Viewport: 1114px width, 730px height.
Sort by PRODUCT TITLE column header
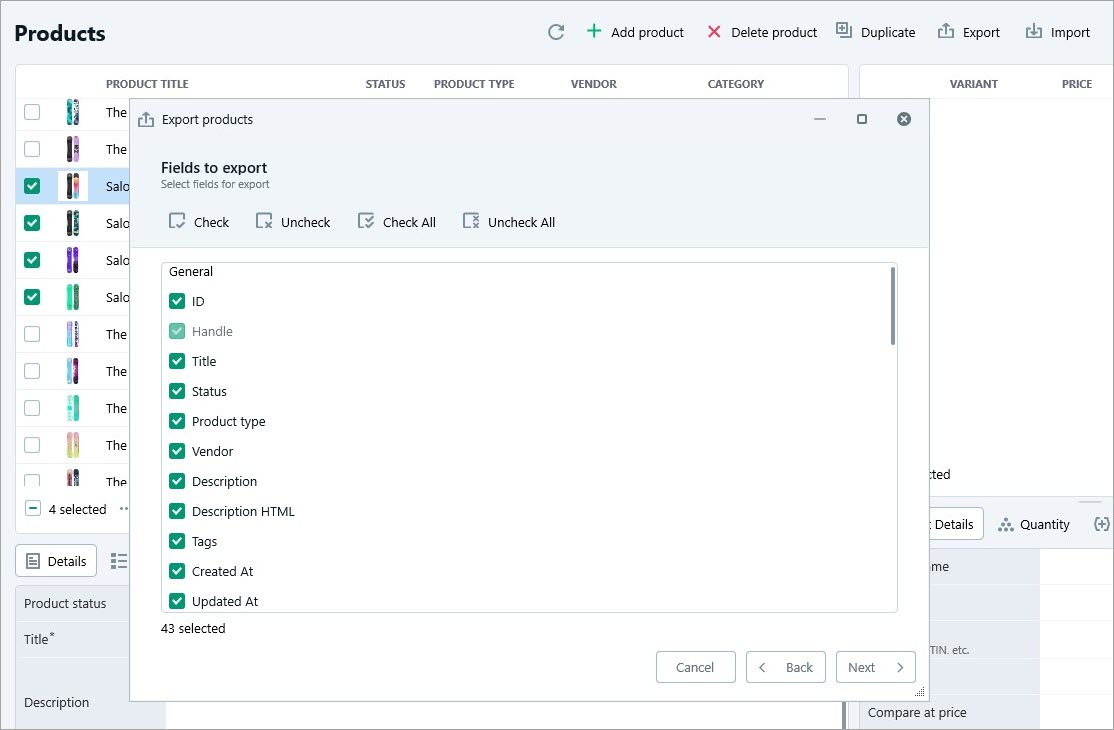pyautogui.click(x=147, y=84)
